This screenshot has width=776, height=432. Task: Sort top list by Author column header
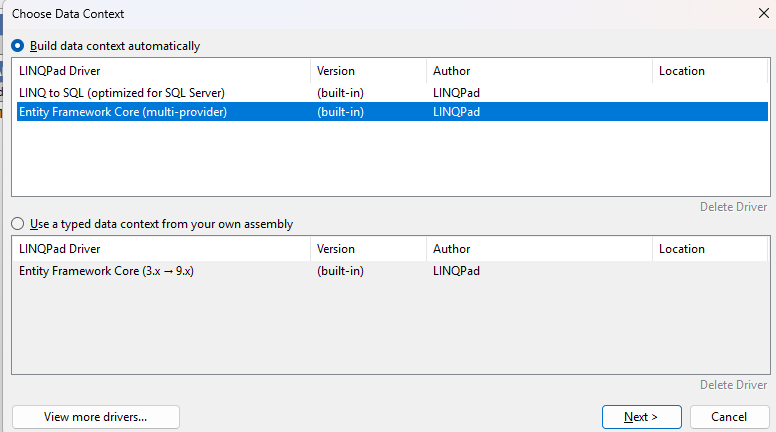(538, 71)
